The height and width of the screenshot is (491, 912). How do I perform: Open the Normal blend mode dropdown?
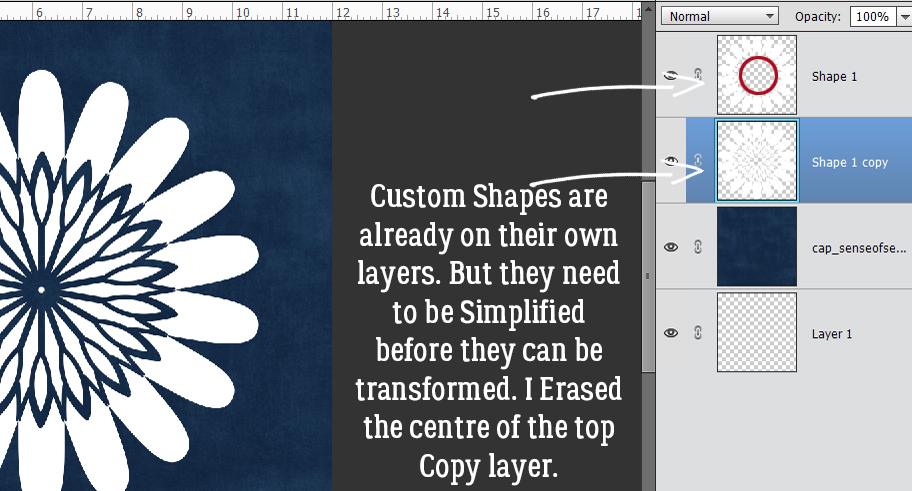[720, 16]
